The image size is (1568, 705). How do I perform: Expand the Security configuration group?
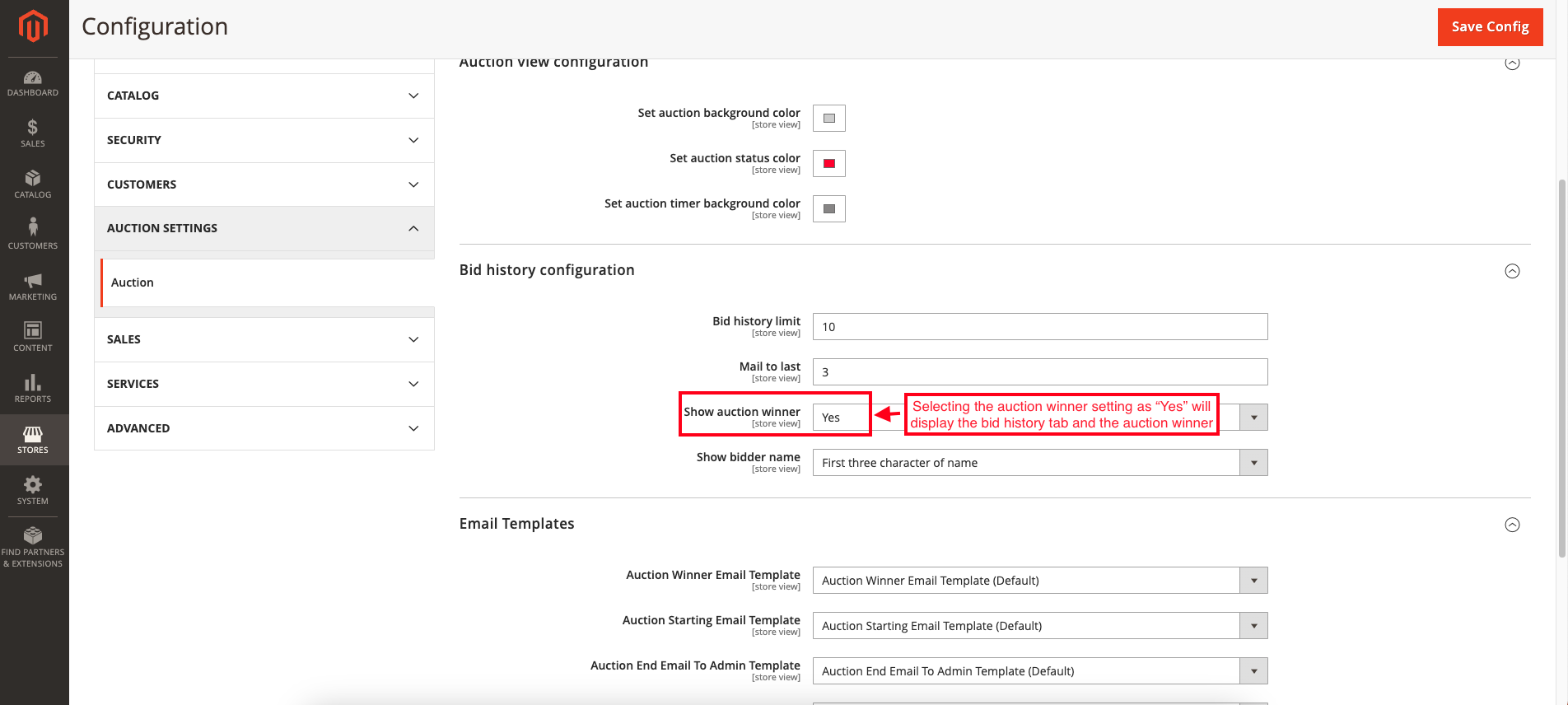tap(264, 140)
